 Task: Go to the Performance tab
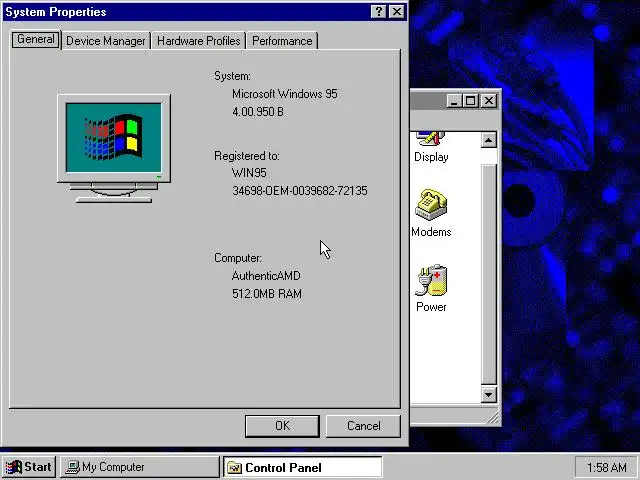(282, 41)
